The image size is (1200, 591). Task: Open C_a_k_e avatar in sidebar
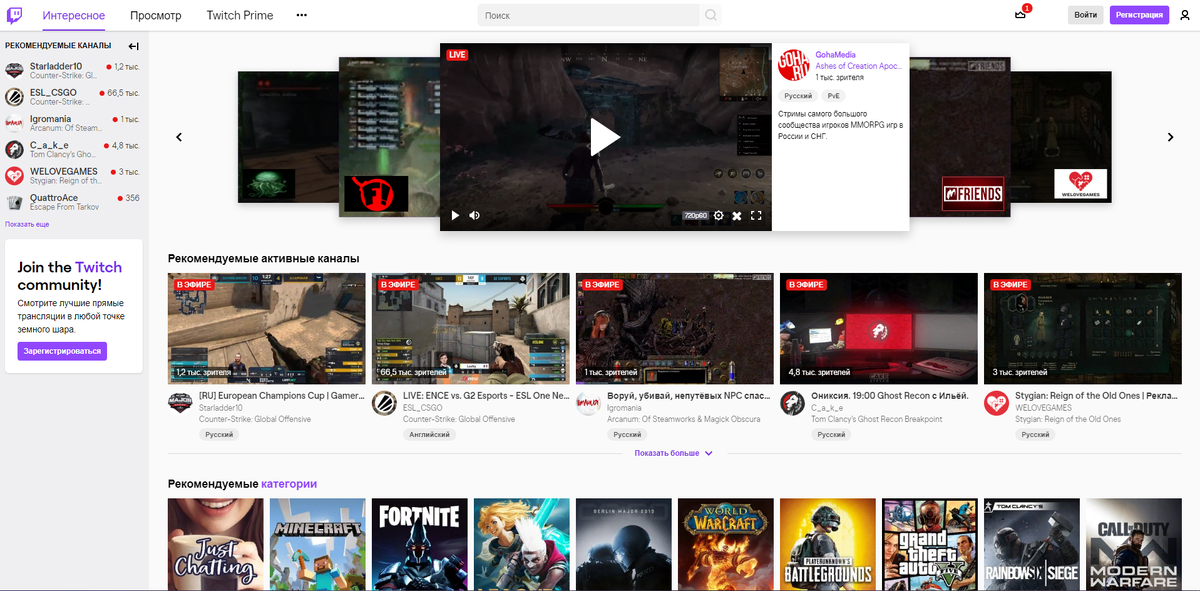[14, 150]
